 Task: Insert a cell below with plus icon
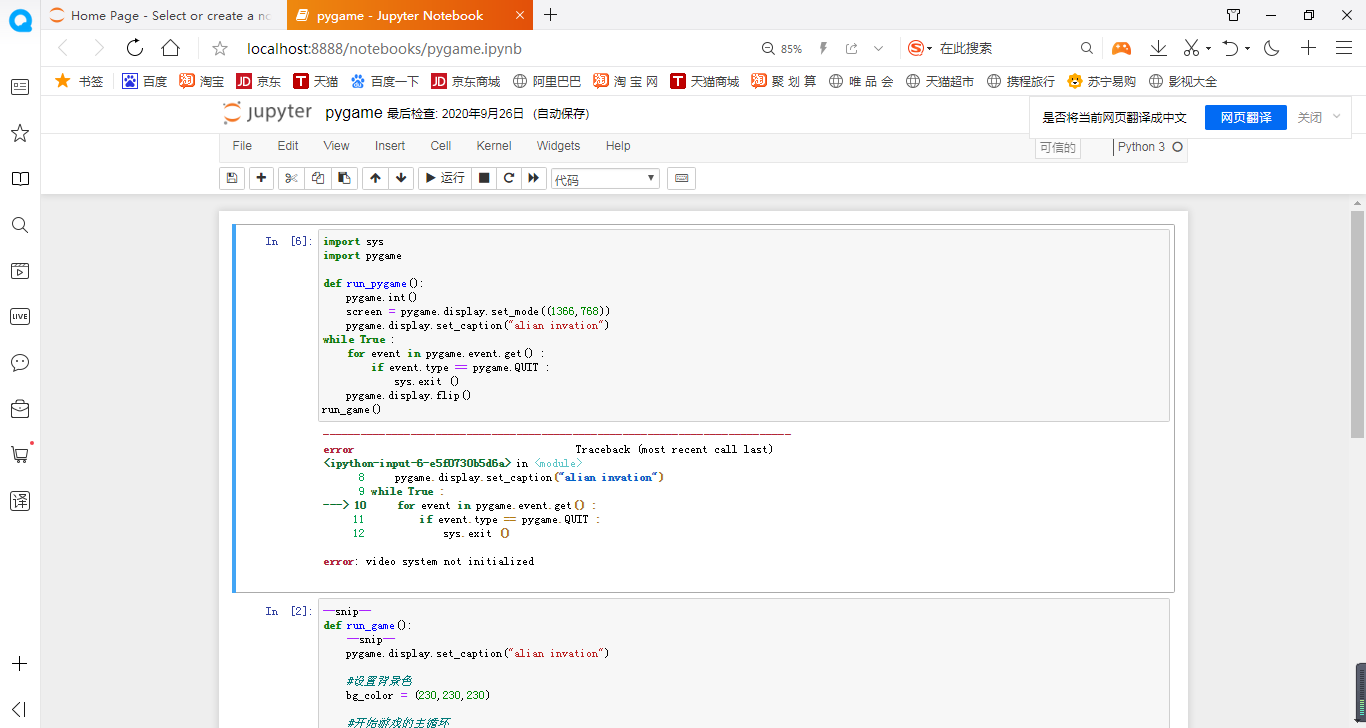[261, 178]
